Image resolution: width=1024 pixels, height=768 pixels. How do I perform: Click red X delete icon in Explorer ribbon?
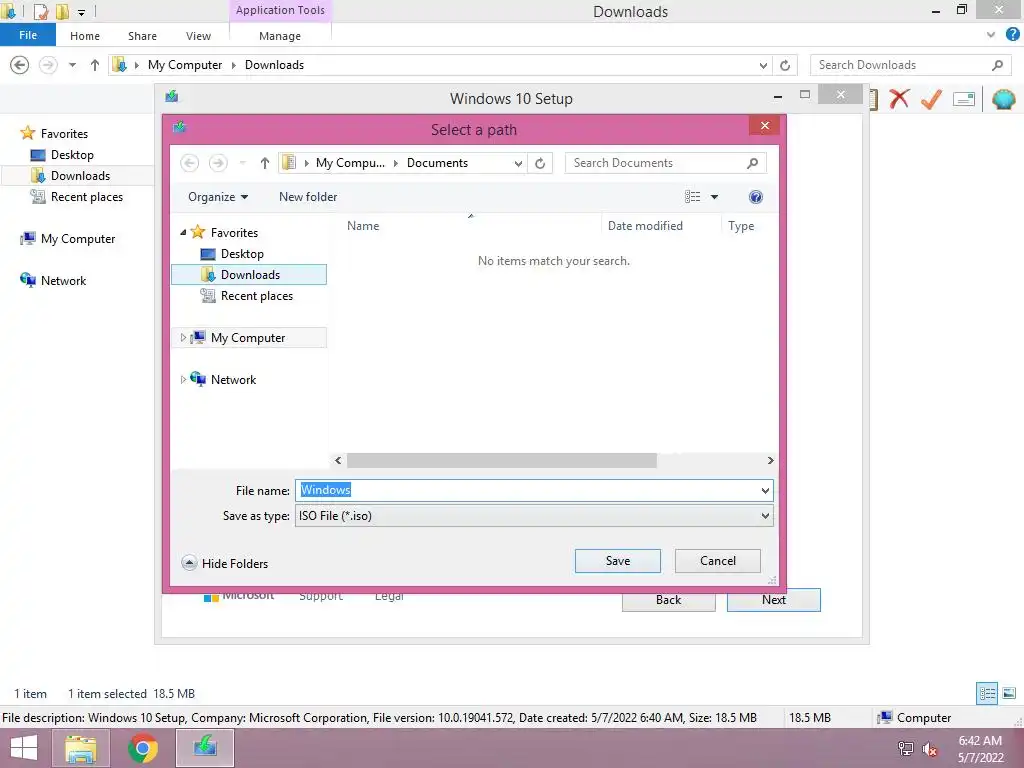point(899,99)
